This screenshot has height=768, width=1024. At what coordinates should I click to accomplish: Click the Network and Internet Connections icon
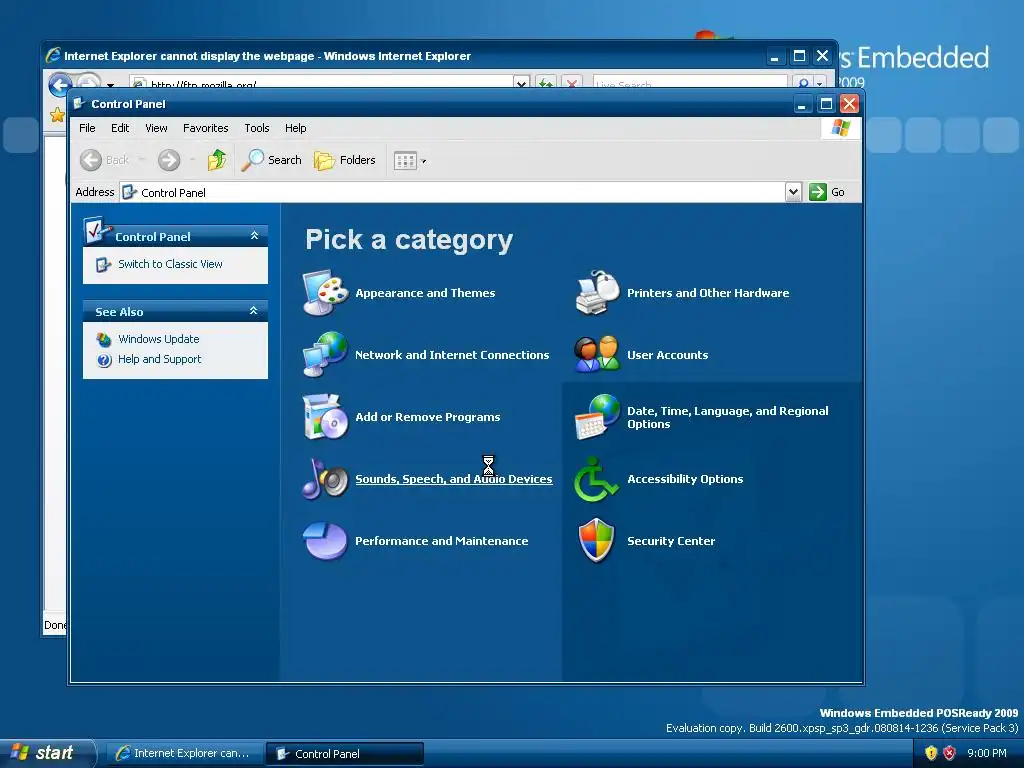pyautogui.click(x=325, y=355)
